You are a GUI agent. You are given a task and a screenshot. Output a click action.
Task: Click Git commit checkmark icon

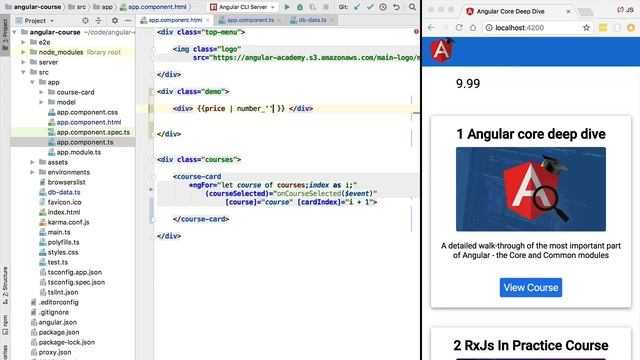[x=370, y=7]
